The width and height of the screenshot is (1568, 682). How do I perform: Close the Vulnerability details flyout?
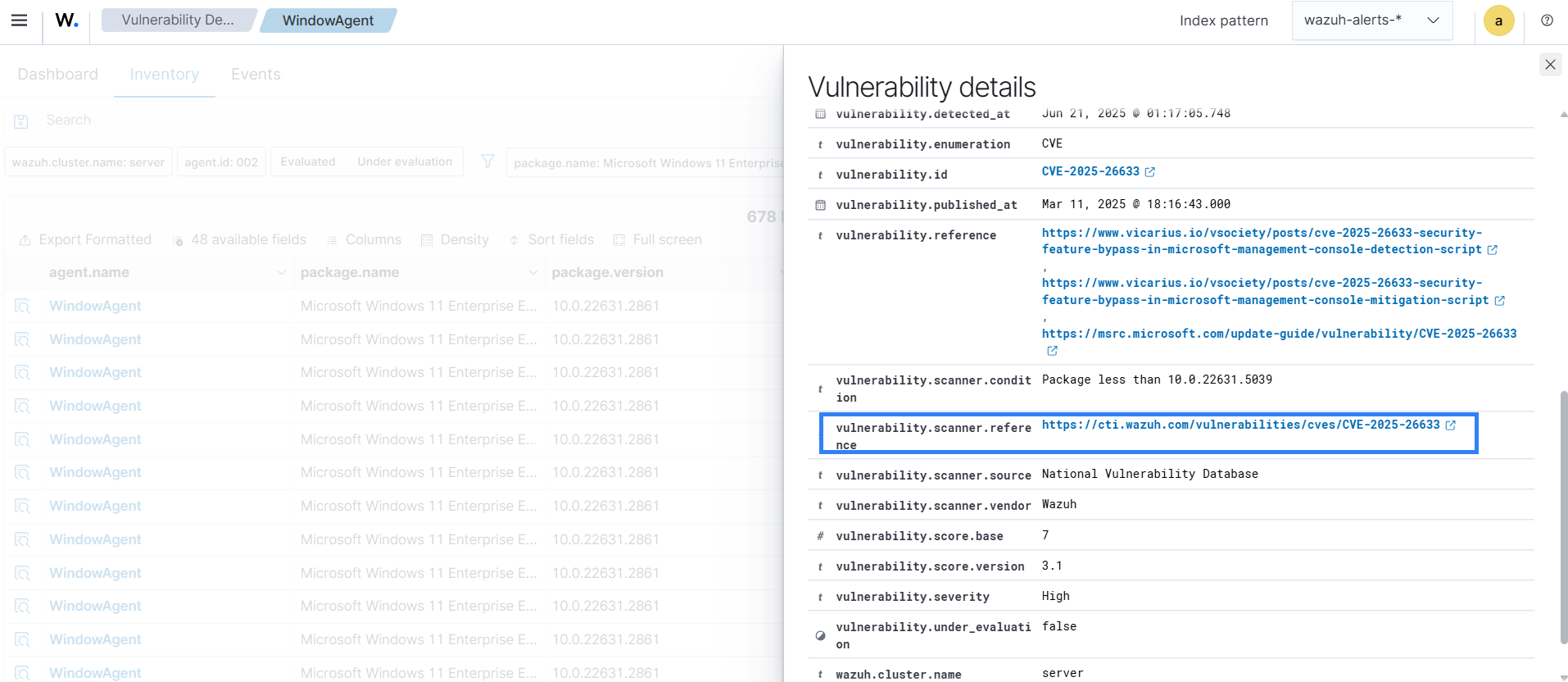coord(1550,64)
